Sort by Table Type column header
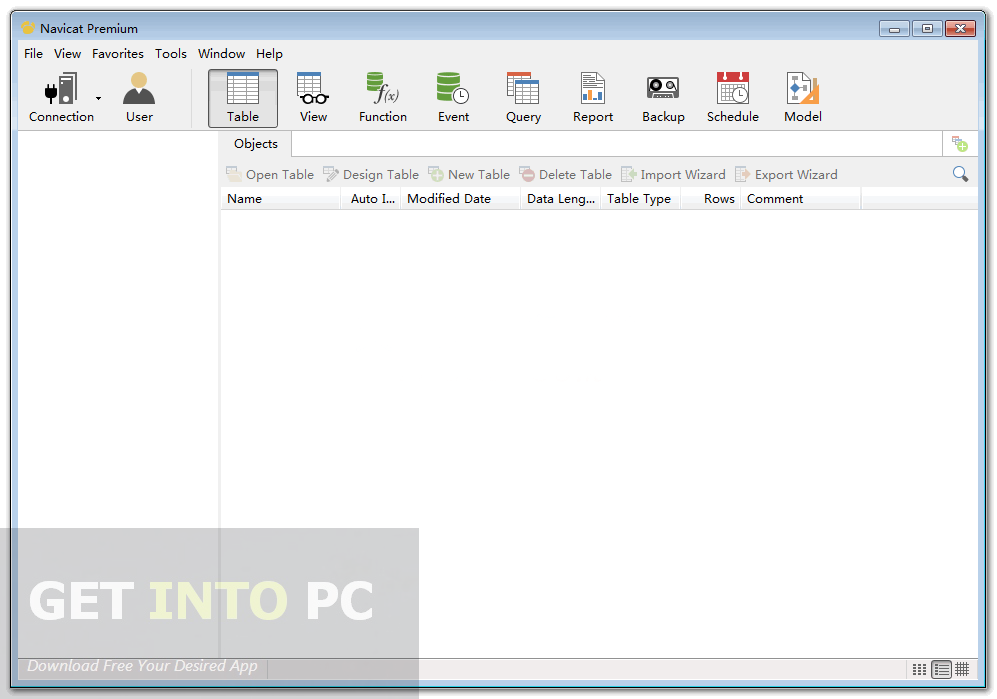Screen dimensions: 997x699 pyautogui.click(x=640, y=198)
